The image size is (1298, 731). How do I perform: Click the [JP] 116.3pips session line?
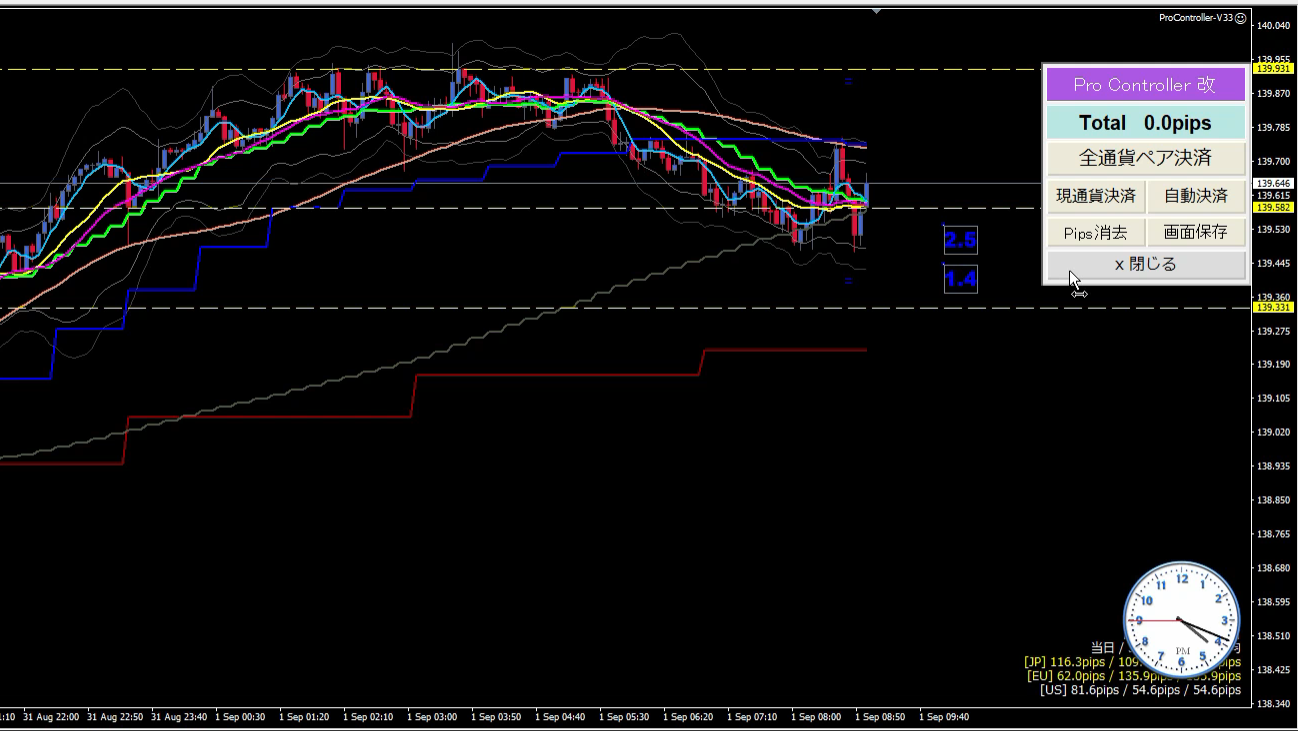[1132, 662]
